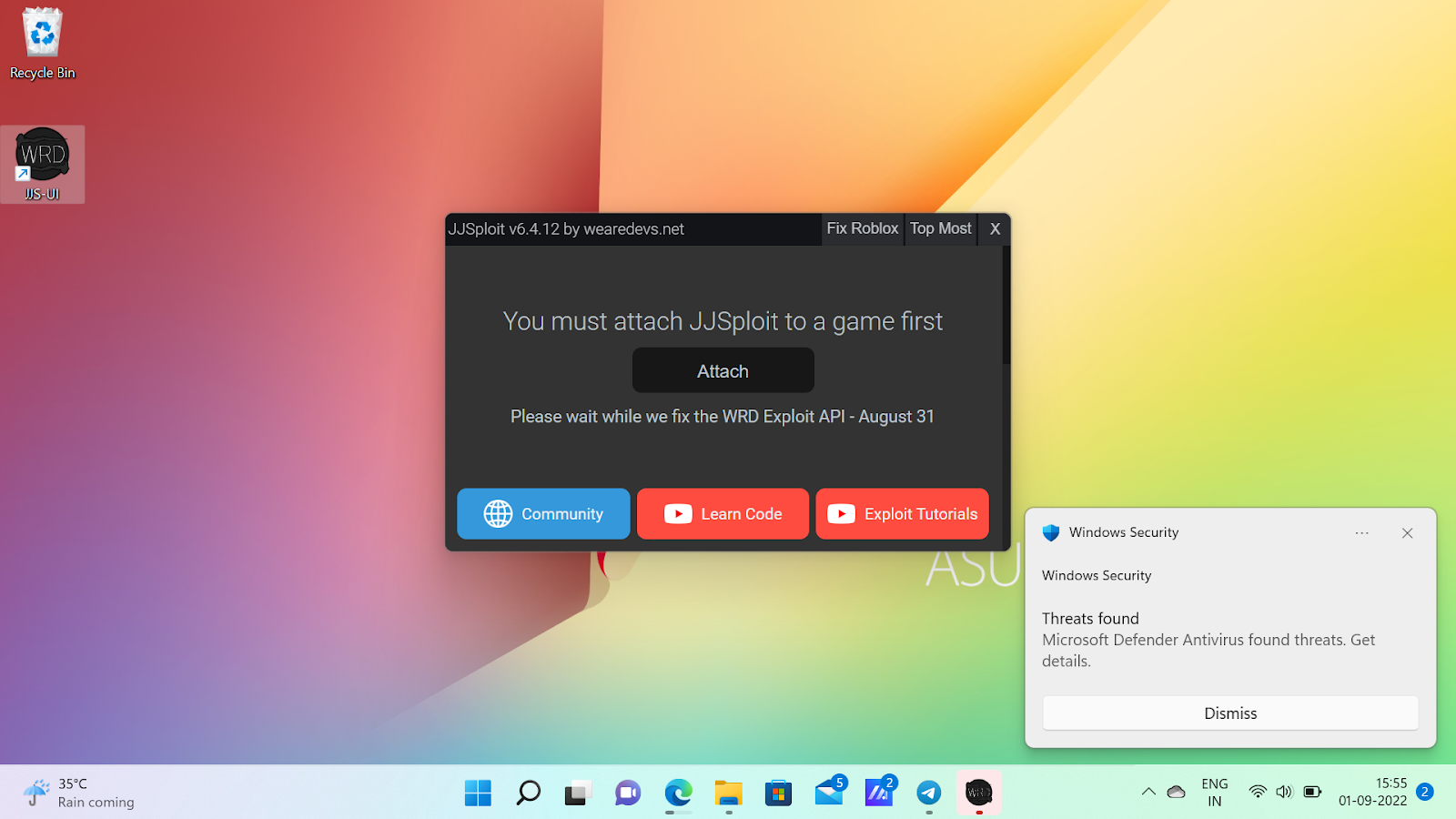The height and width of the screenshot is (819, 1456).
Task: Close the JJSploit window
Action: [995, 229]
